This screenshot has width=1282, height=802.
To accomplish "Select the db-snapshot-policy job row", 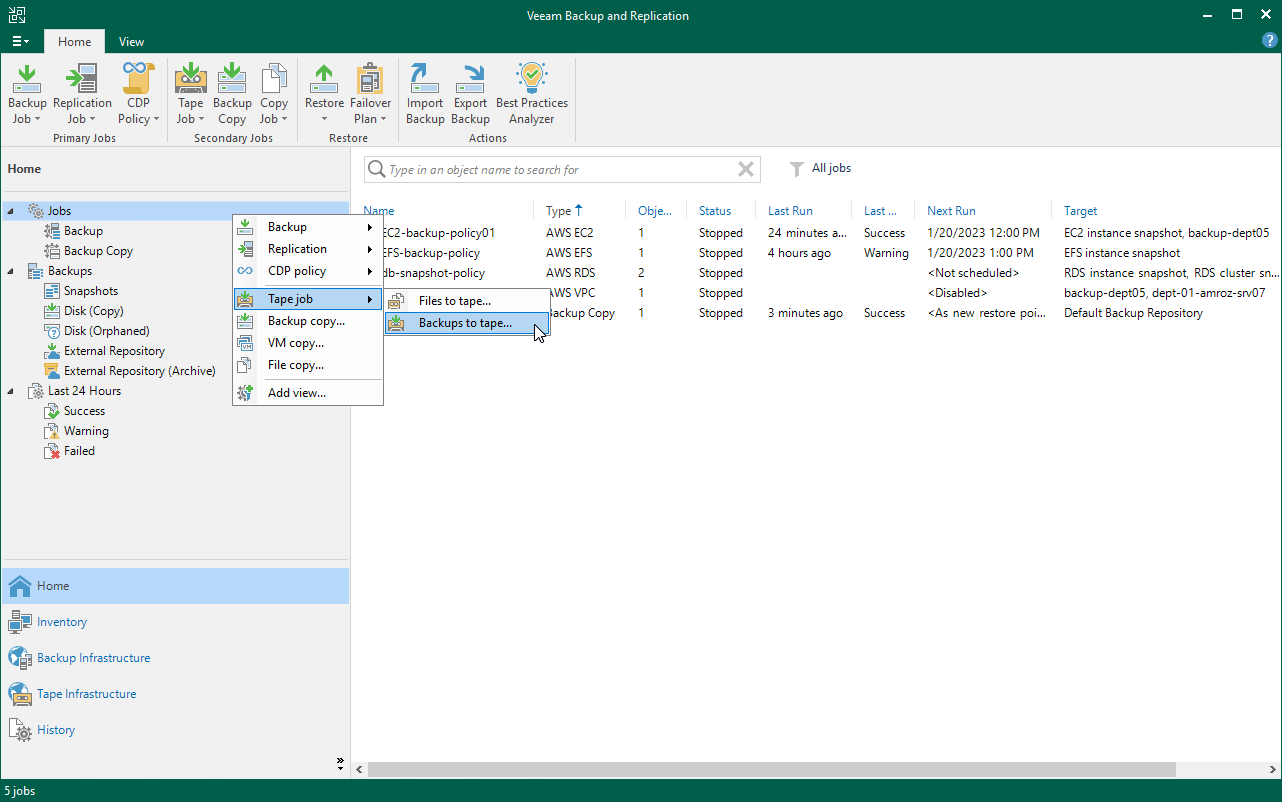I will pyautogui.click(x=816, y=273).
